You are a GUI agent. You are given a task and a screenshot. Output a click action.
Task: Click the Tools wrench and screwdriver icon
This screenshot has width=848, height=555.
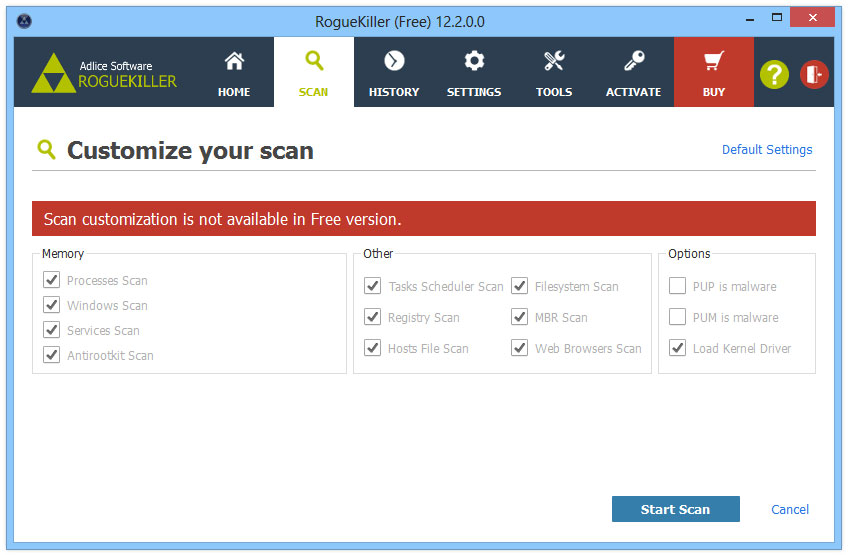tap(554, 61)
